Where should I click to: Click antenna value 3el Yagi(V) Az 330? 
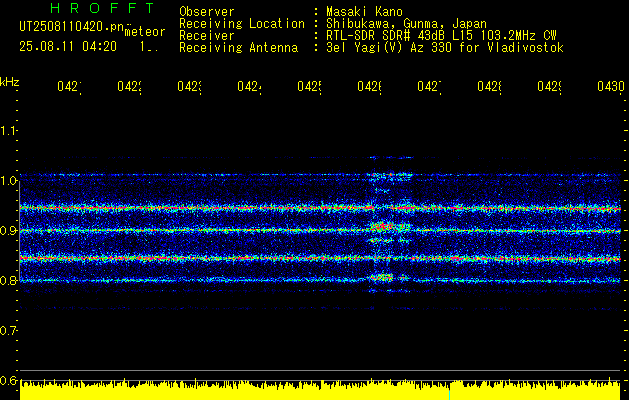(x=391, y=48)
